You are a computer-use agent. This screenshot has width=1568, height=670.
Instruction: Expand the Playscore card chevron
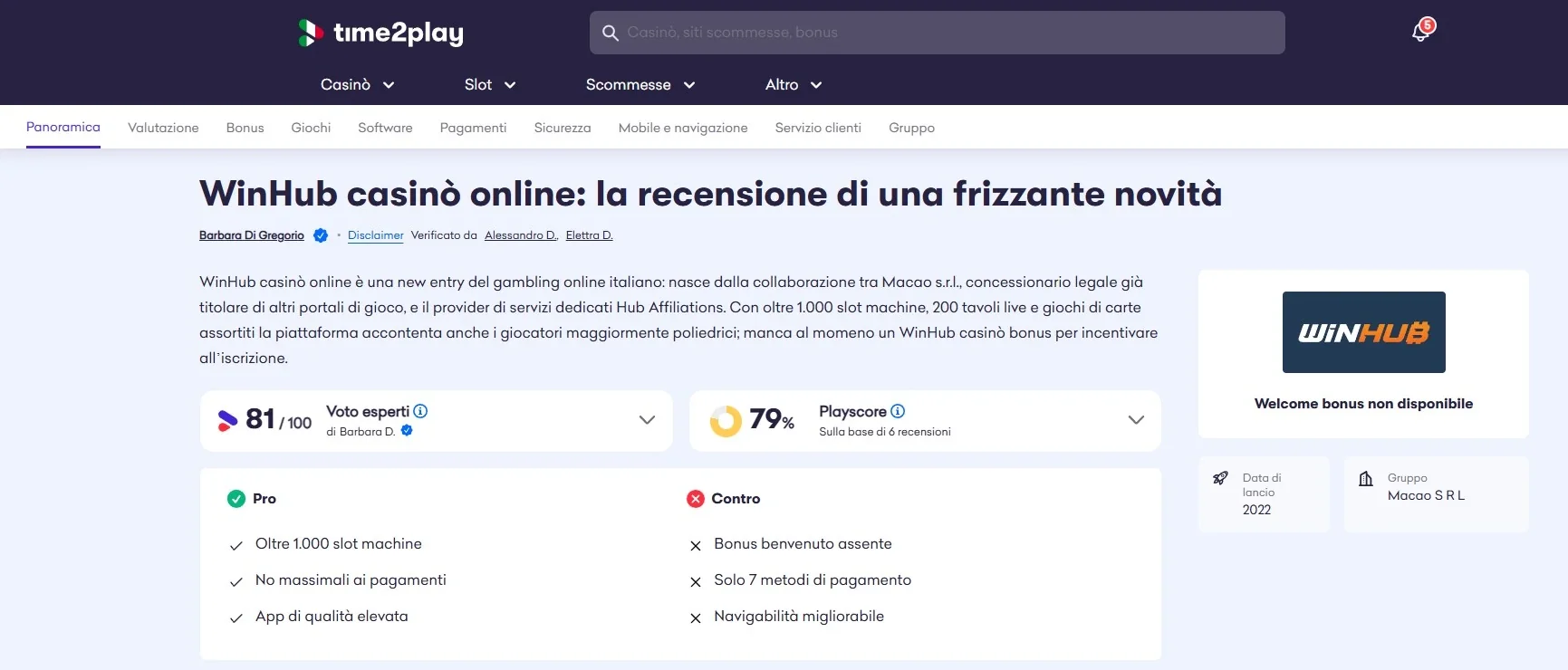click(x=1136, y=420)
